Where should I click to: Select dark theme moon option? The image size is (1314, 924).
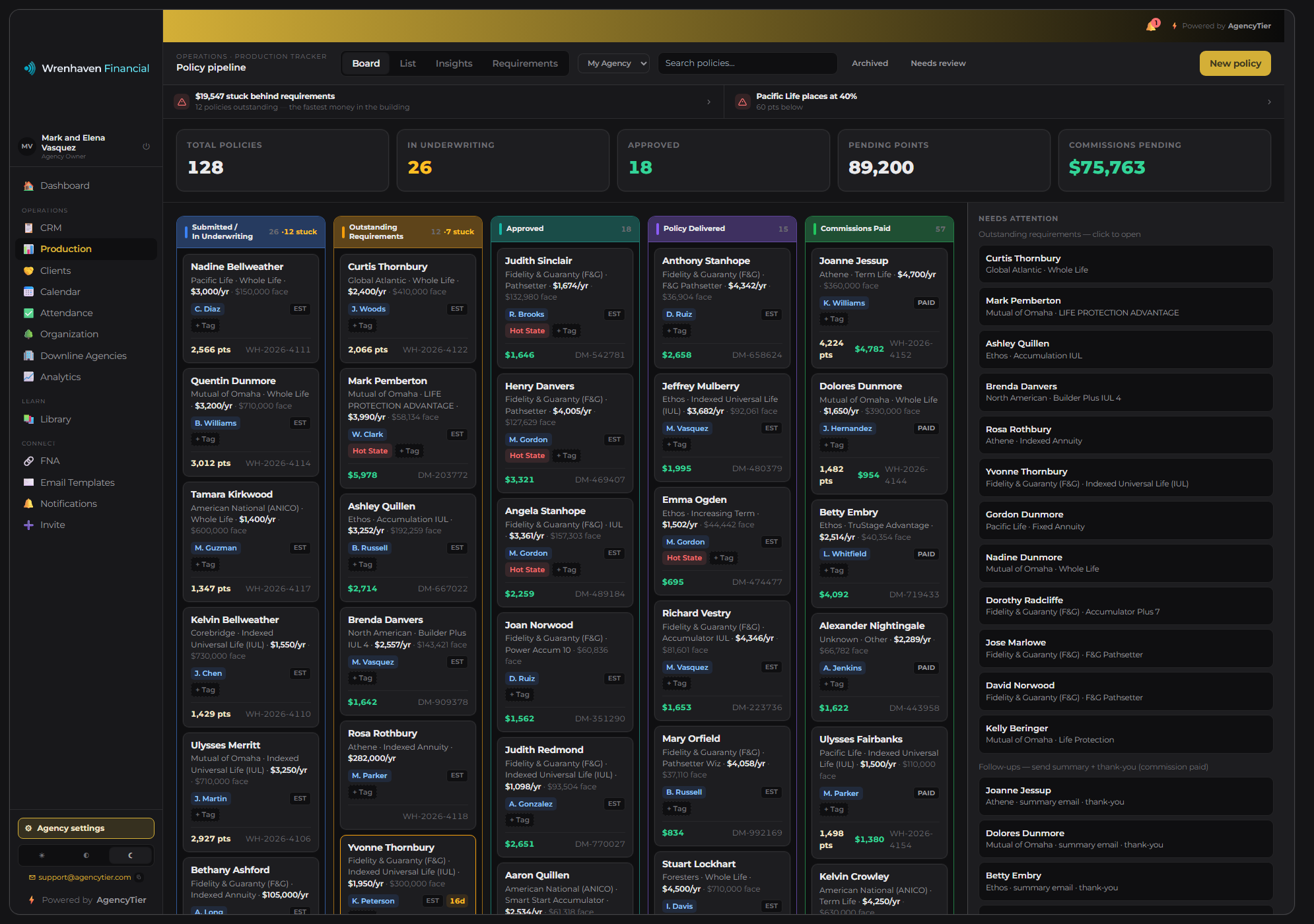coord(130,855)
